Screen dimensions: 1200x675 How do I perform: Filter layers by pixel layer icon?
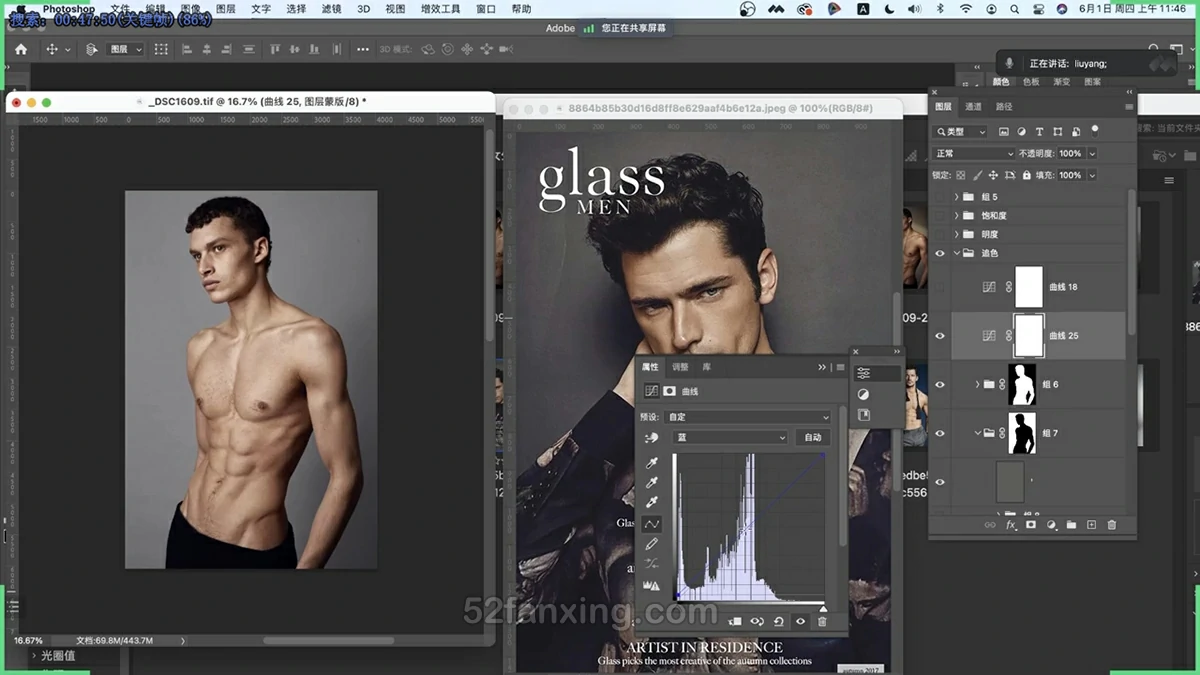[x=1004, y=132]
